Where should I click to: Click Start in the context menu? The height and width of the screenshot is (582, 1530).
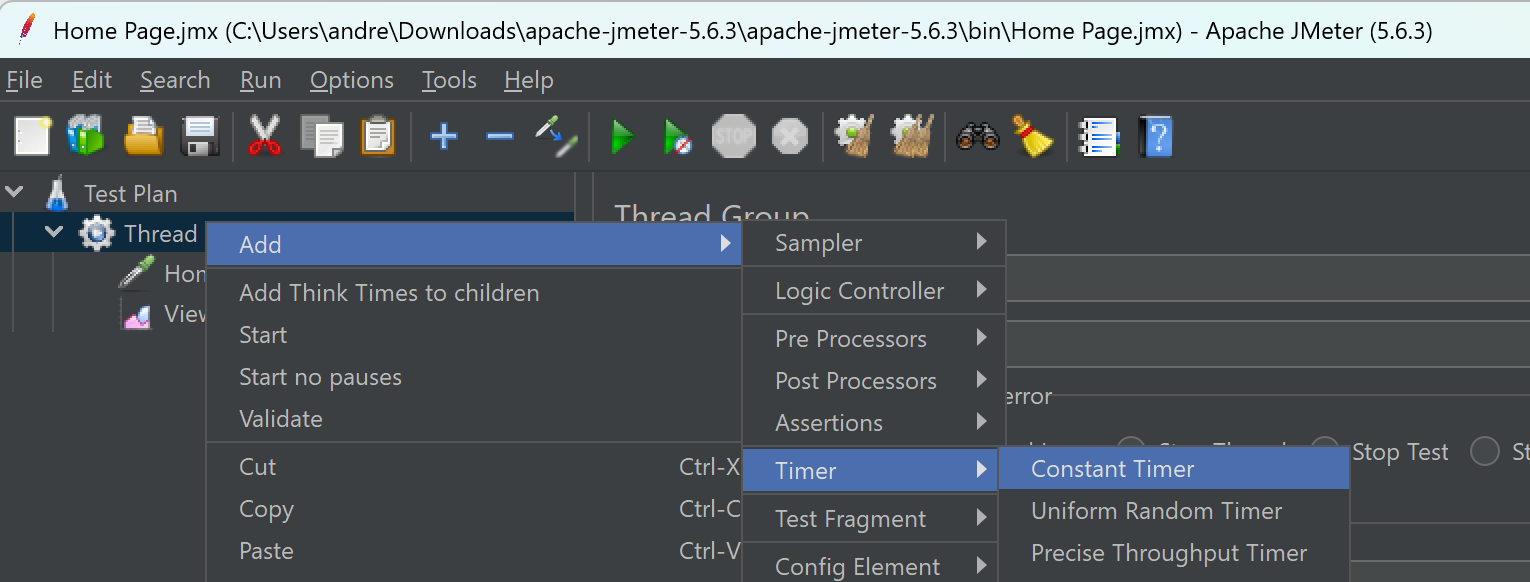point(474,335)
